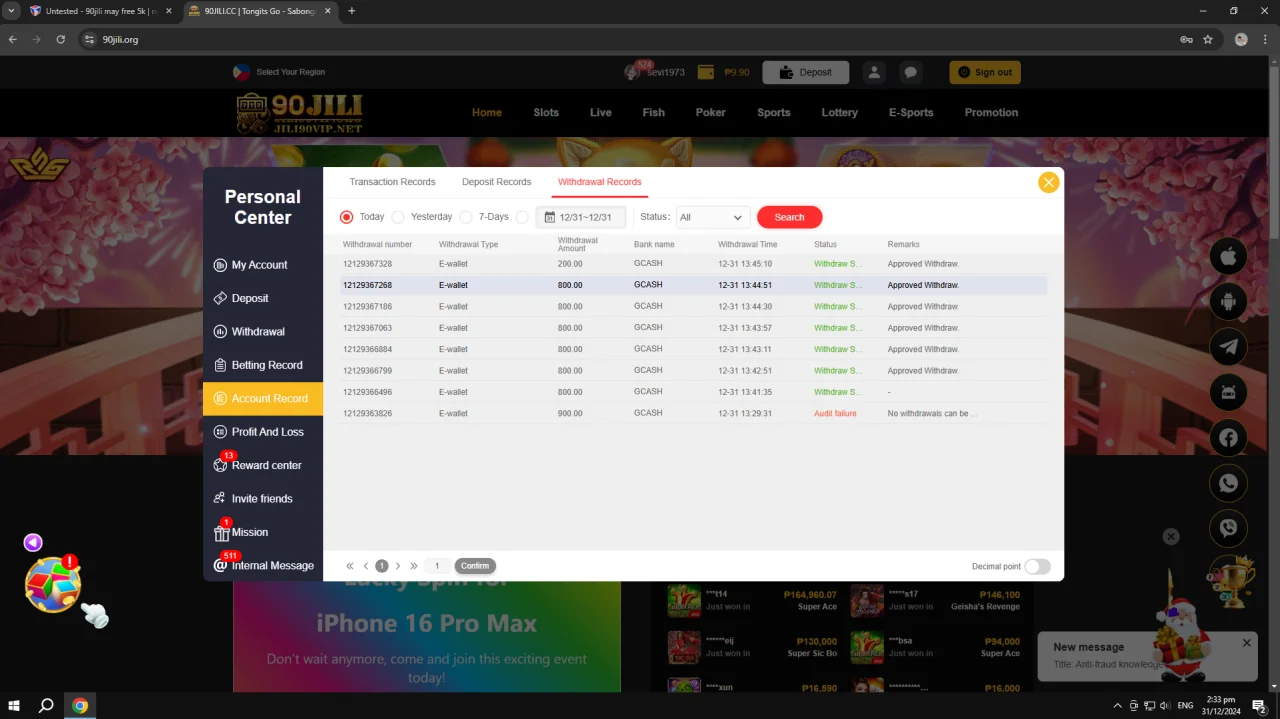The height and width of the screenshot is (719, 1280).
Task: Open the Select Your Region selector
Action: [x=290, y=72]
